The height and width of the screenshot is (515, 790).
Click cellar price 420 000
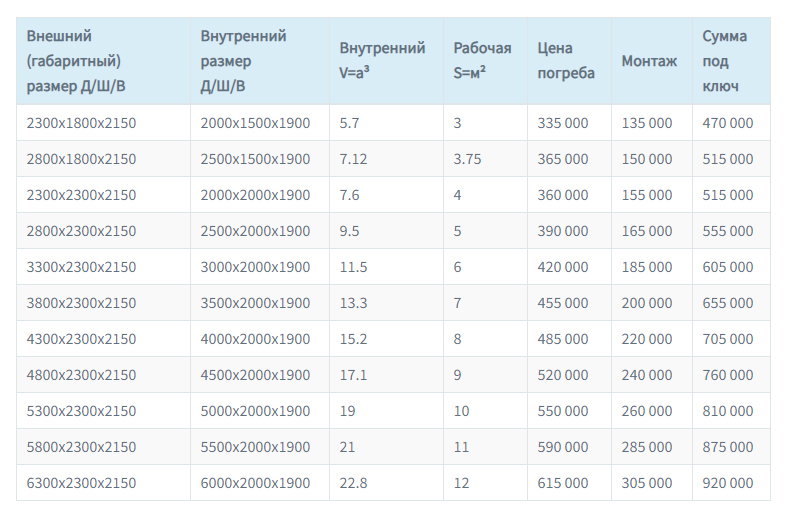pyautogui.click(x=563, y=267)
